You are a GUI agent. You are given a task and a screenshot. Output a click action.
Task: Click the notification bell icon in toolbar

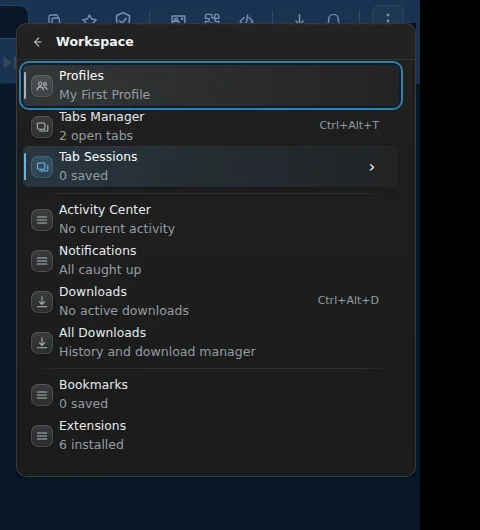[333, 19]
